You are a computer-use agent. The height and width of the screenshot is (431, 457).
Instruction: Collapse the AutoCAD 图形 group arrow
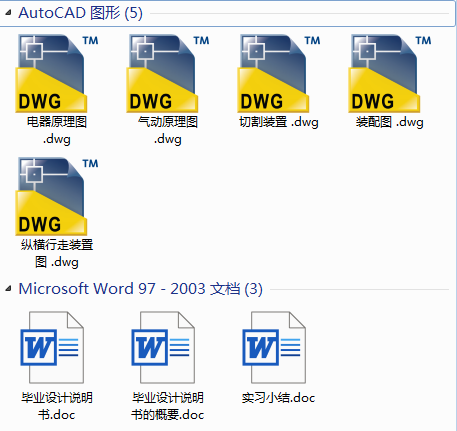8,13
